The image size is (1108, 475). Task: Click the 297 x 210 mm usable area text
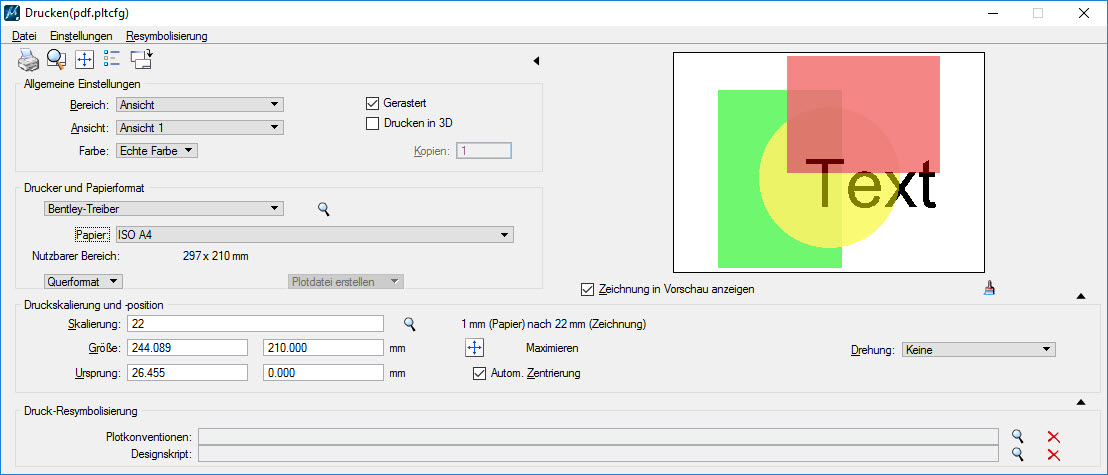[x=216, y=256]
